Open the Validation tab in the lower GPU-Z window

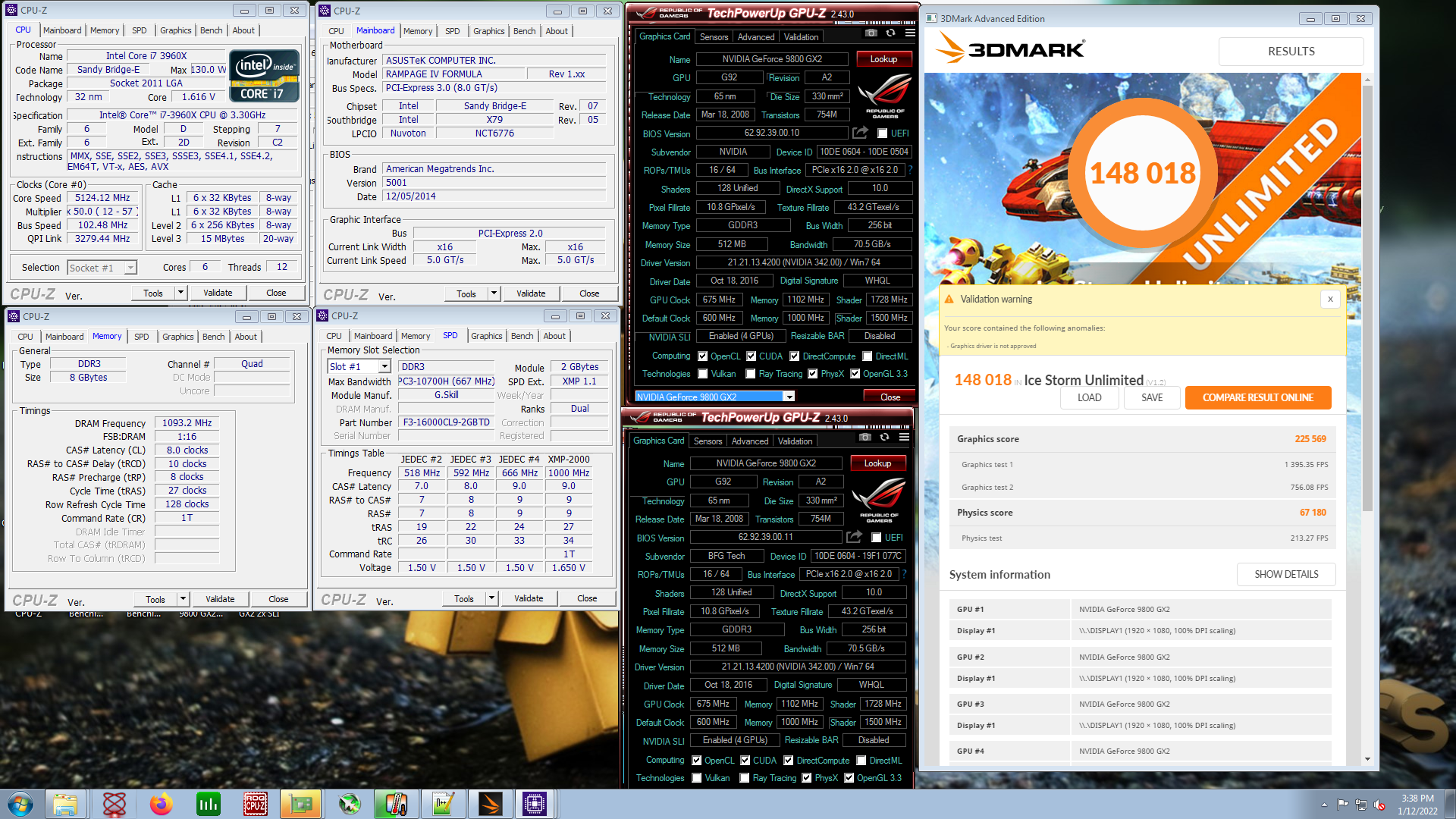(795, 441)
